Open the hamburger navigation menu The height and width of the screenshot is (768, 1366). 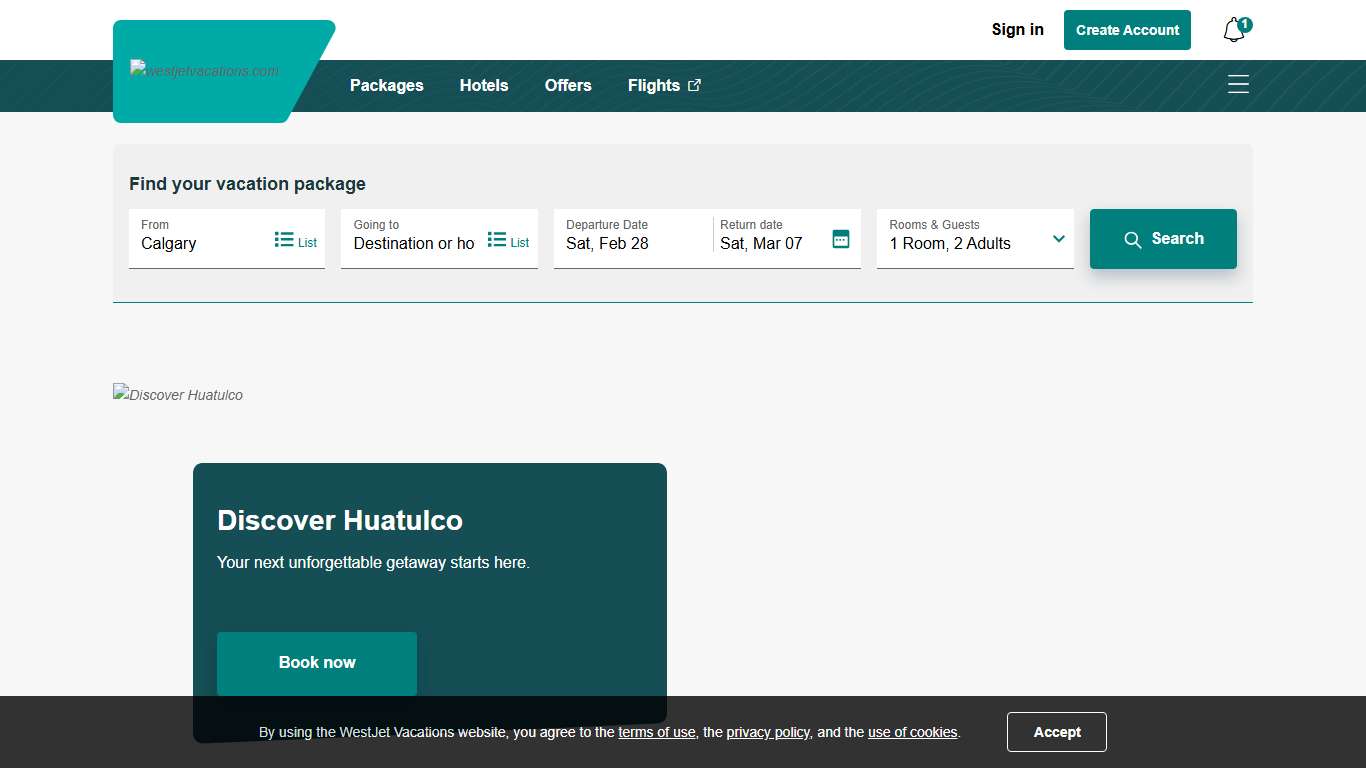(1238, 84)
